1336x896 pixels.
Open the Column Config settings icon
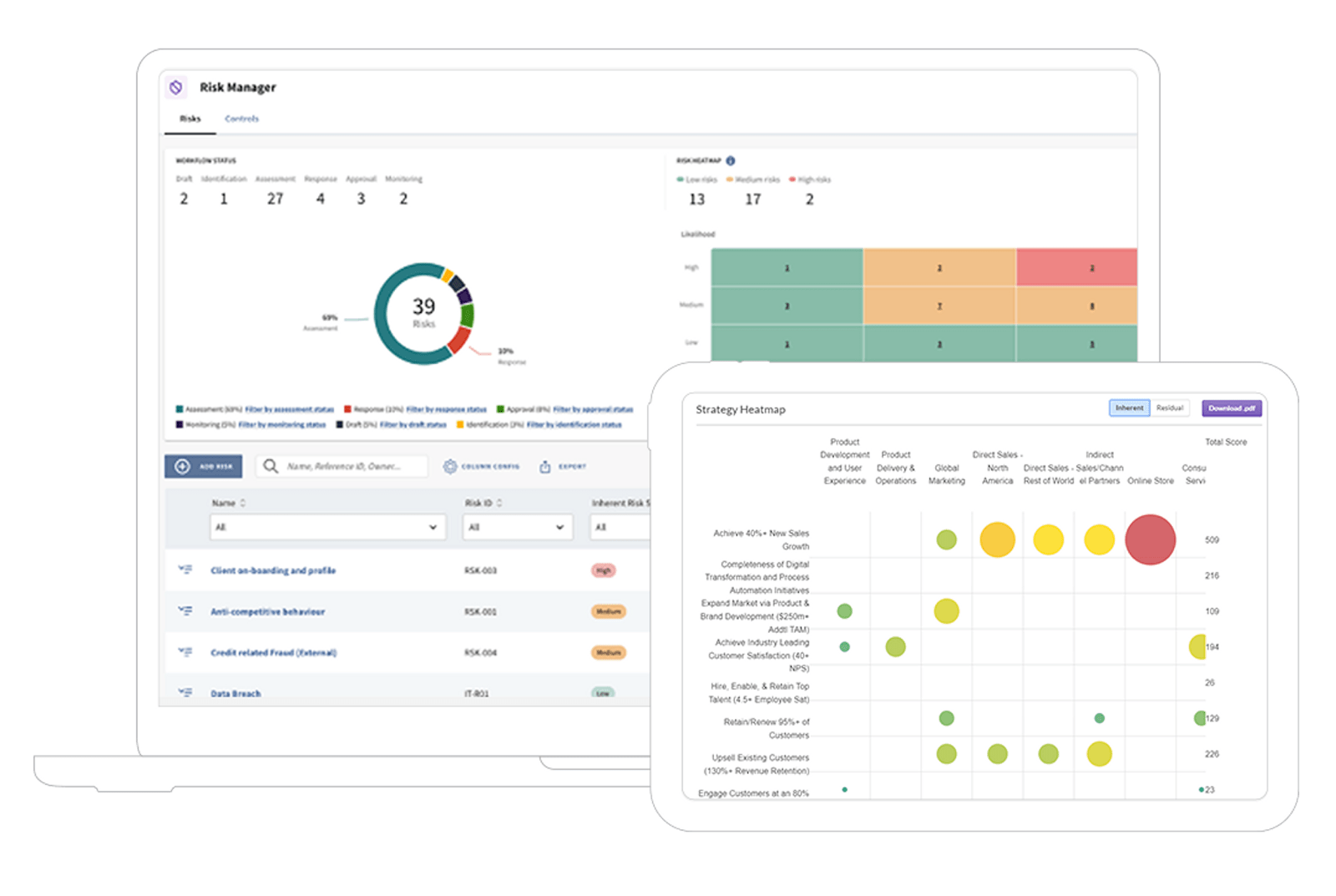click(x=448, y=466)
